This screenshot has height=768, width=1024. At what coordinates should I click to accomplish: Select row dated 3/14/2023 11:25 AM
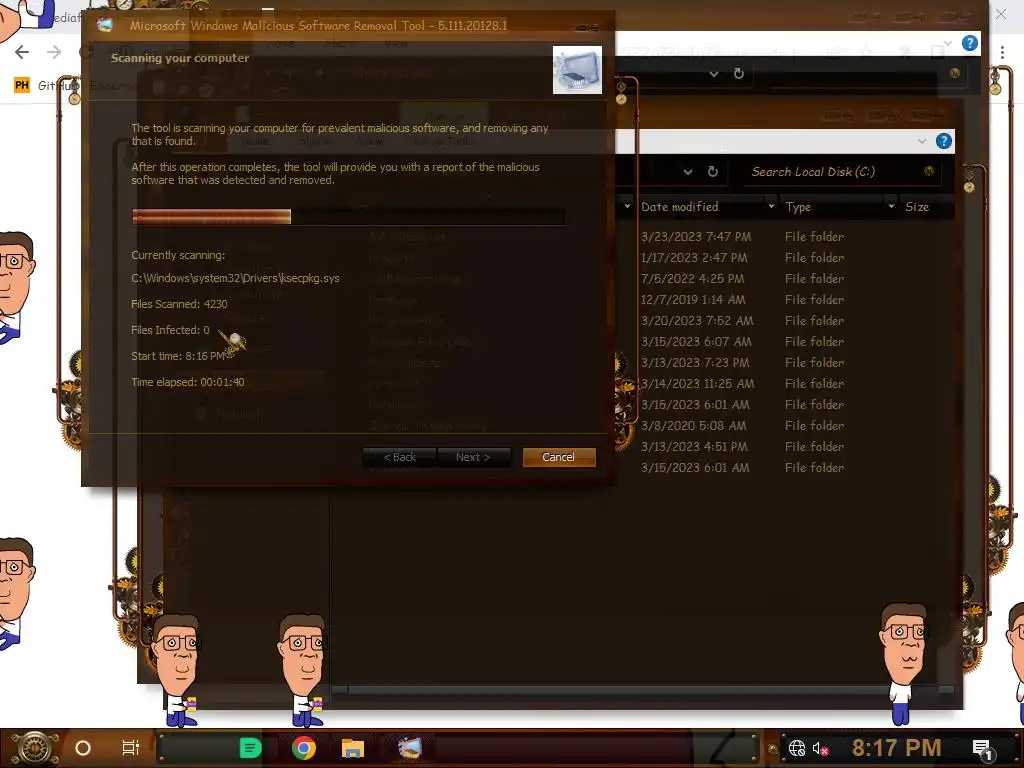pyautogui.click(x=697, y=383)
